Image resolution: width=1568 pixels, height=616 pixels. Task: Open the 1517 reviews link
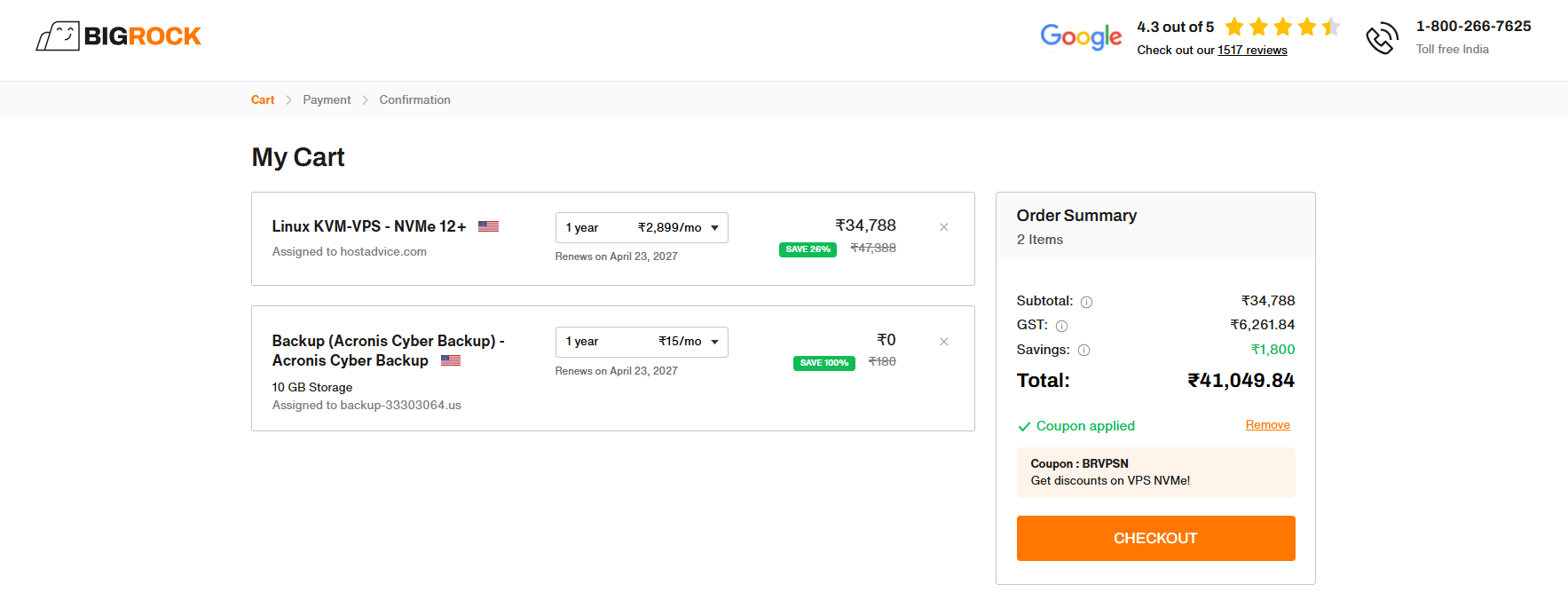tap(1252, 51)
